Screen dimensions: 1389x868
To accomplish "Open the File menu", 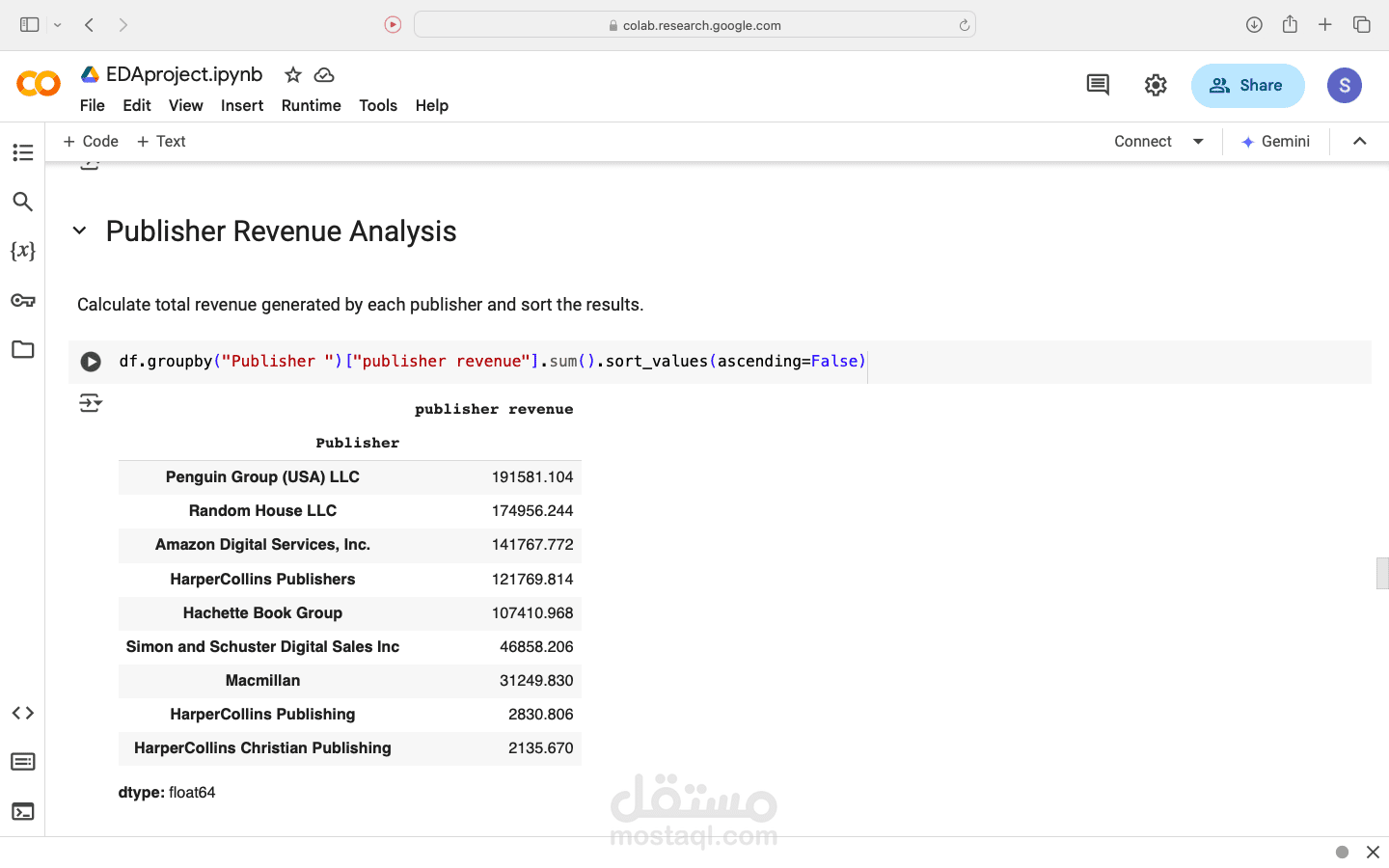I will (x=93, y=105).
